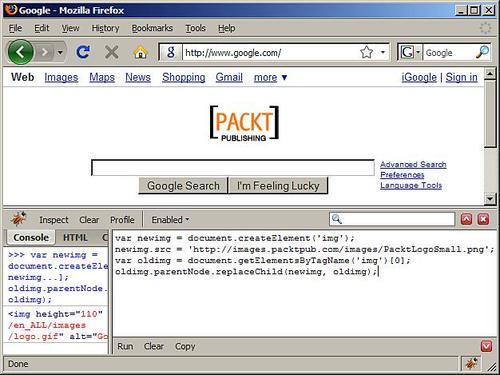The height and width of the screenshot is (375, 500).
Task: Click the Firefox logo in the title bar
Action: pyautogui.click(x=11, y=10)
